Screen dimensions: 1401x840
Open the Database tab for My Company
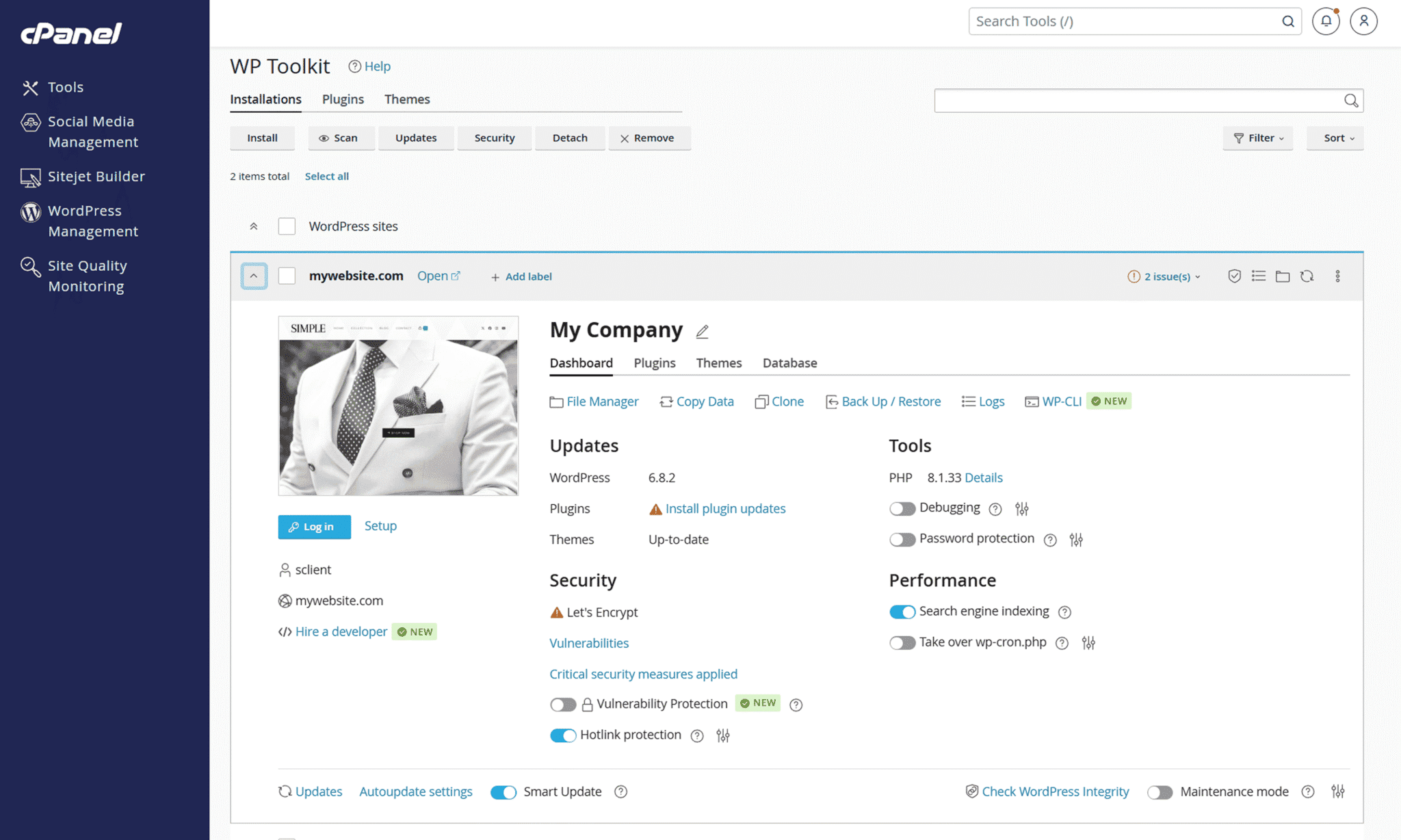789,363
